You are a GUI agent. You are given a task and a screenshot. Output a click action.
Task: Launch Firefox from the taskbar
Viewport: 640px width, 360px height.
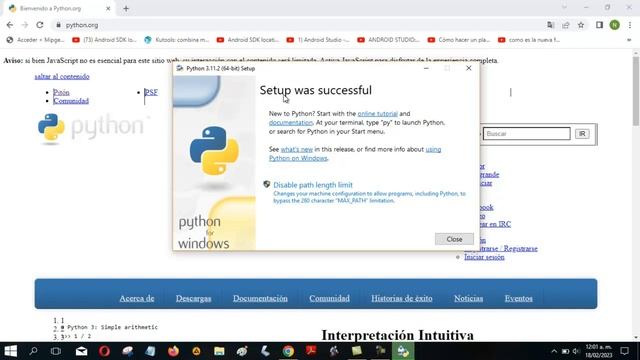click(x=173, y=351)
